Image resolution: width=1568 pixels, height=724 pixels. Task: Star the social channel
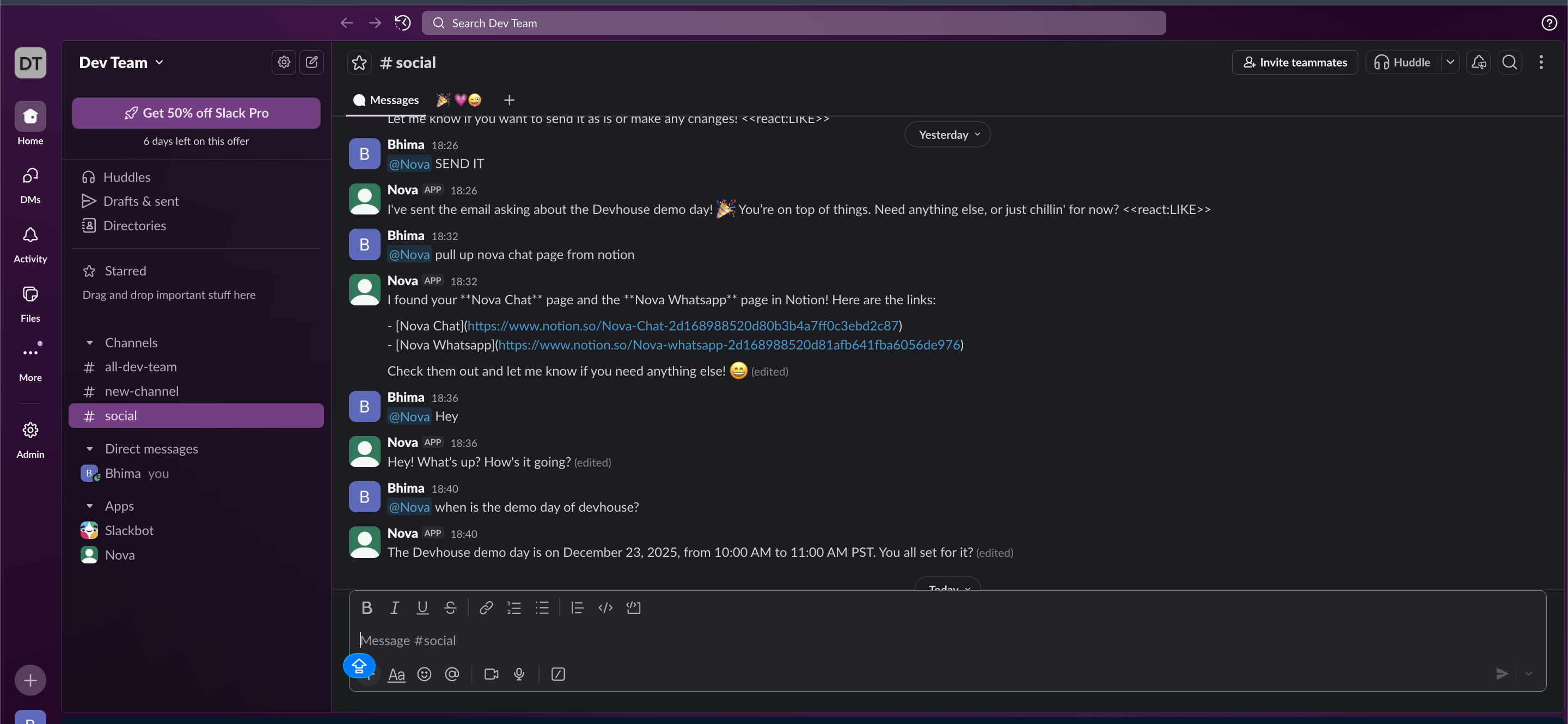click(359, 63)
